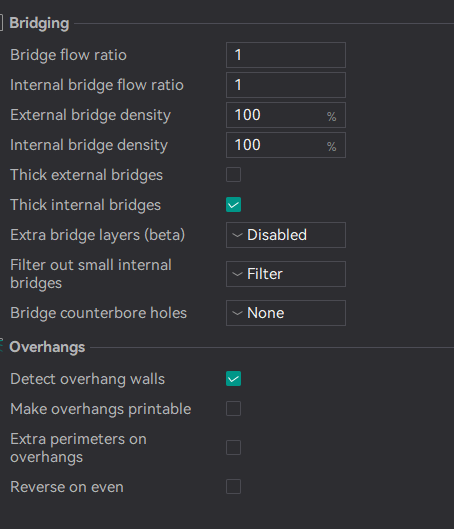Viewport: 454px width, 529px height.
Task: Edit Internal bridge density value
Action: click(x=286, y=145)
